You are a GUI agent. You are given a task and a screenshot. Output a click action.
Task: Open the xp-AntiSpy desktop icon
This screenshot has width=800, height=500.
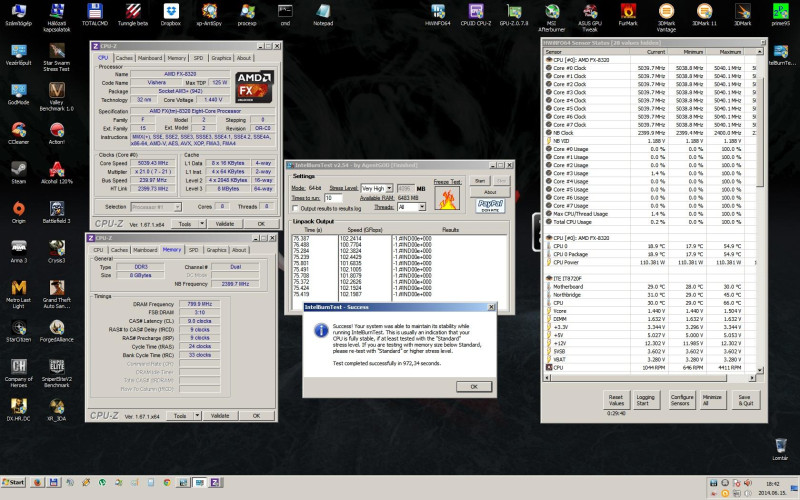pyautogui.click(x=209, y=14)
